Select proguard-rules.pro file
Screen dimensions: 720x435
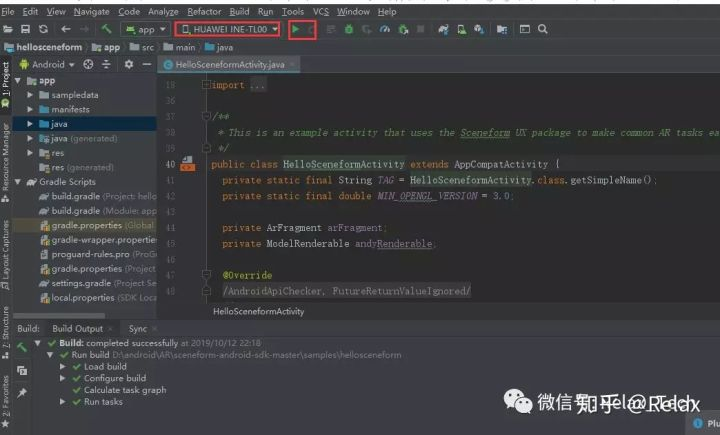pyautogui.click(x=98, y=254)
